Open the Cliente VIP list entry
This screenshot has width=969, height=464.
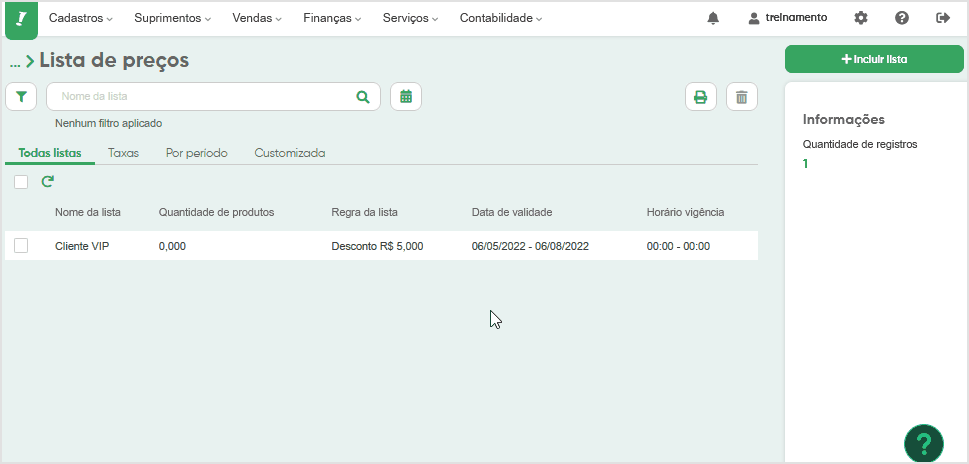tap(82, 247)
